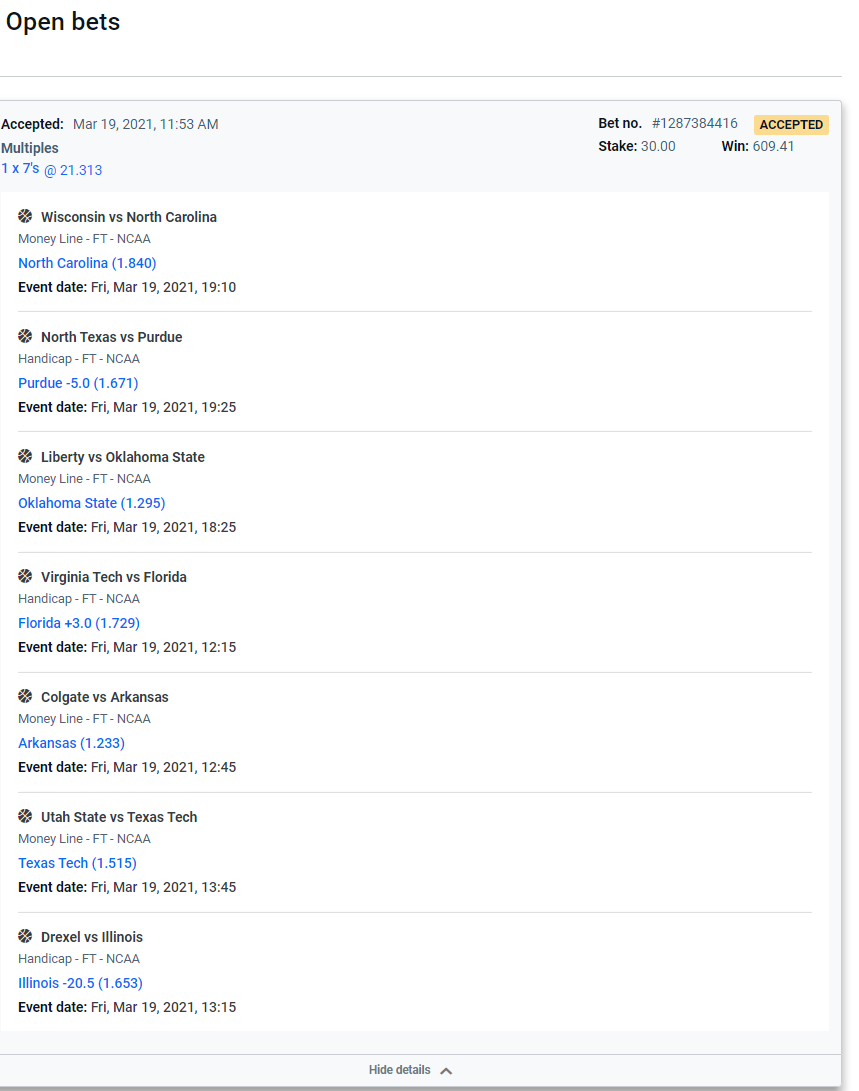The image size is (859, 1091).
Task: Click the Hide details text
Action: [x=399, y=1070]
